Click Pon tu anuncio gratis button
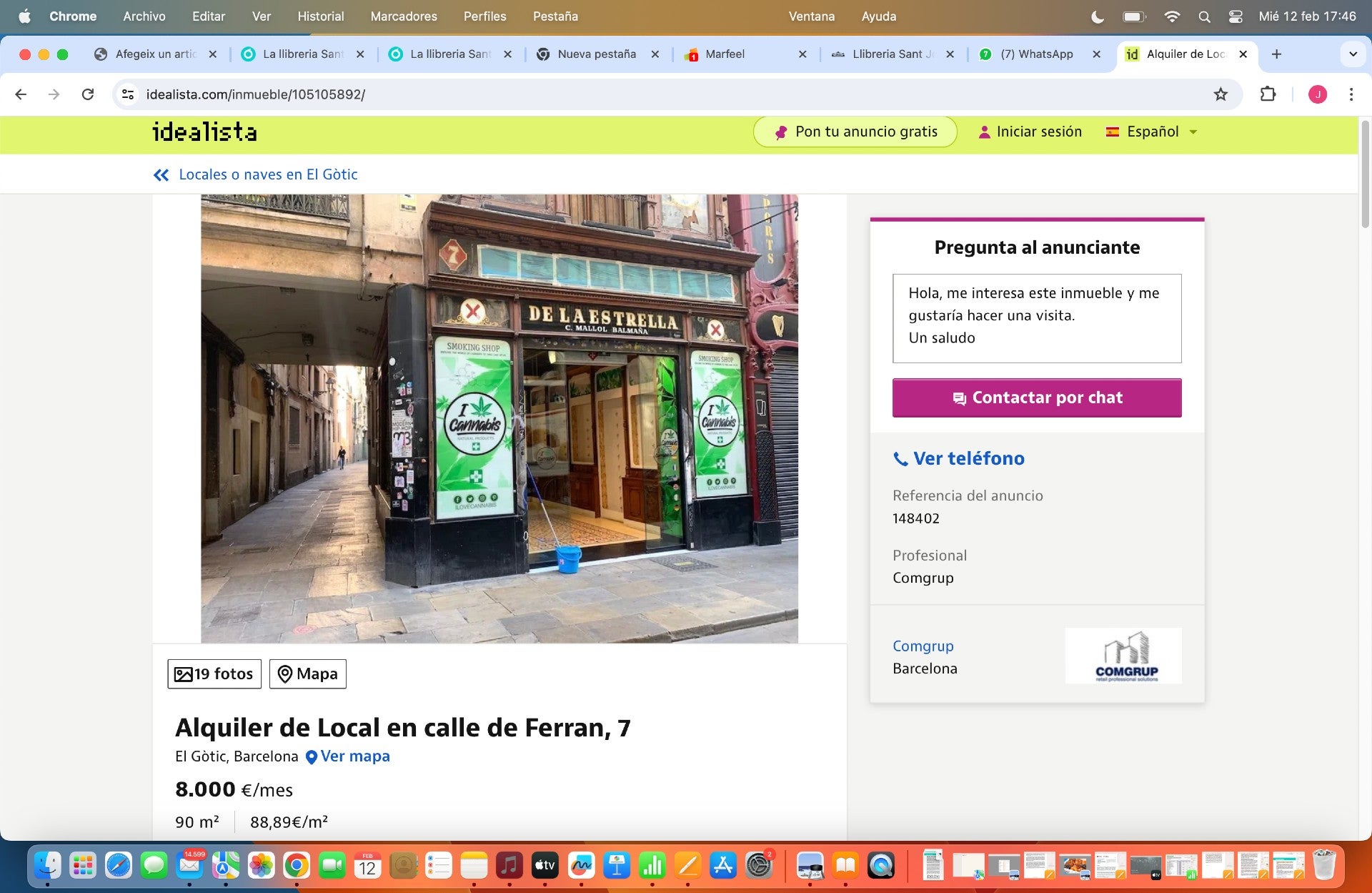Screen dimensions: 1372x893 pyautogui.click(x=855, y=132)
